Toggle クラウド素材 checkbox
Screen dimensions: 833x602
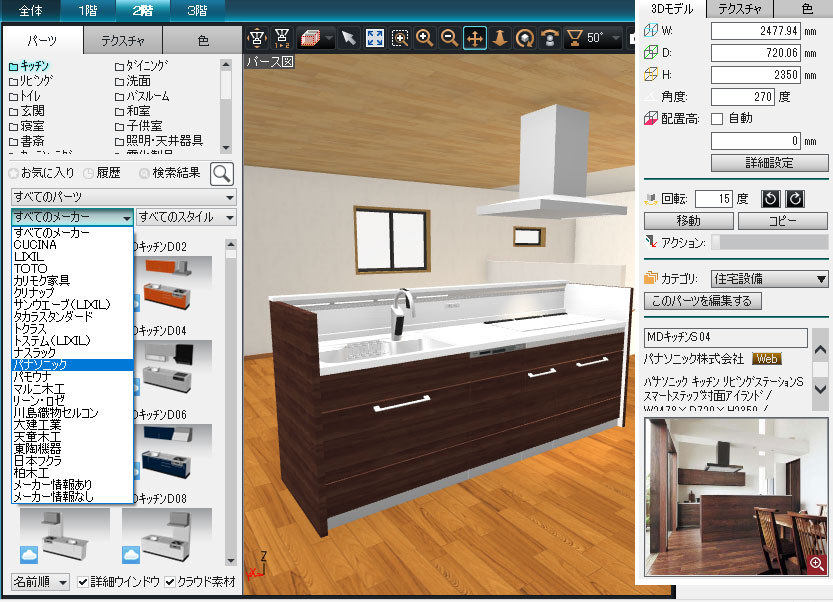point(171,582)
